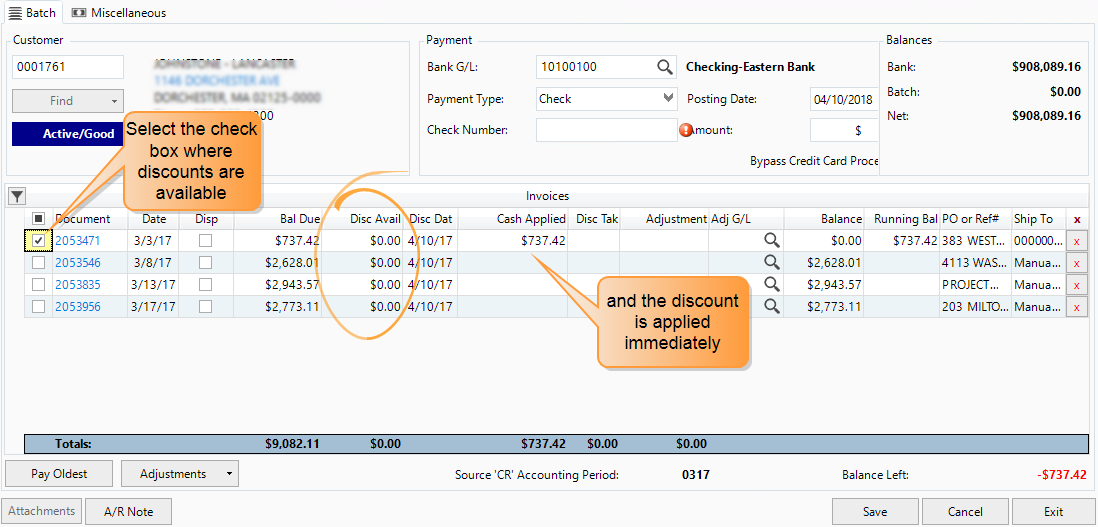Switch to the Miscellaneous tab
Image resolution: width=1098 pixels, height=527 pixels.
[x=119, y=13]
